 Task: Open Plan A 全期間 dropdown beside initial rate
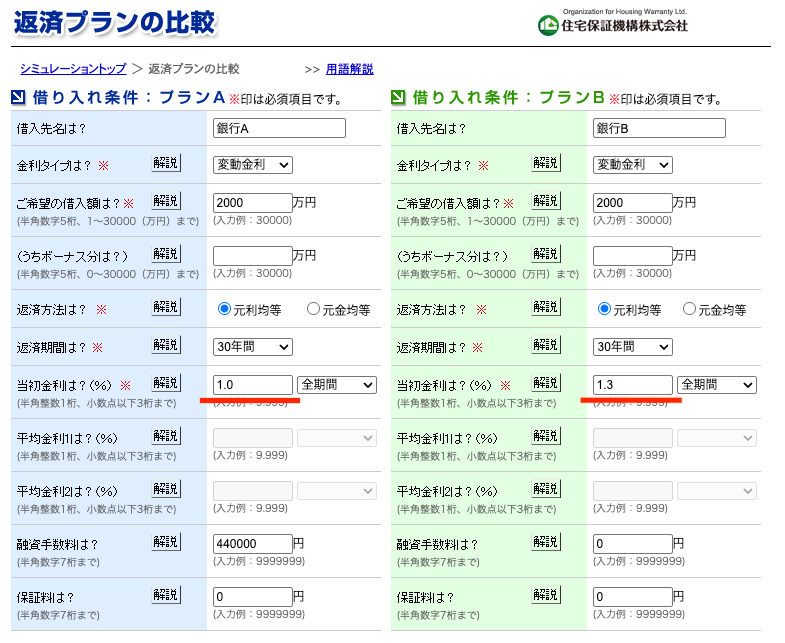pos(336,385)
